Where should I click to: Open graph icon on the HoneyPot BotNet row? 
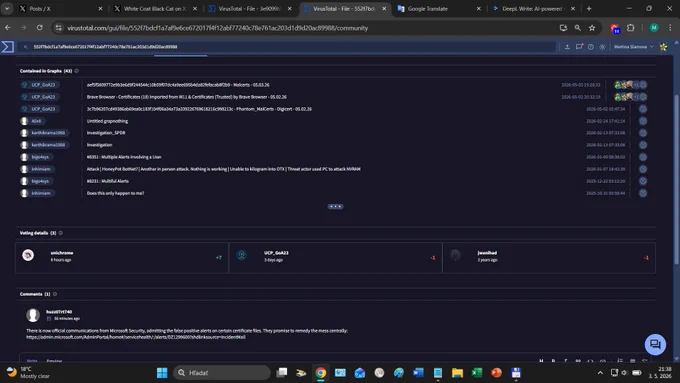[x=643, y=169]
